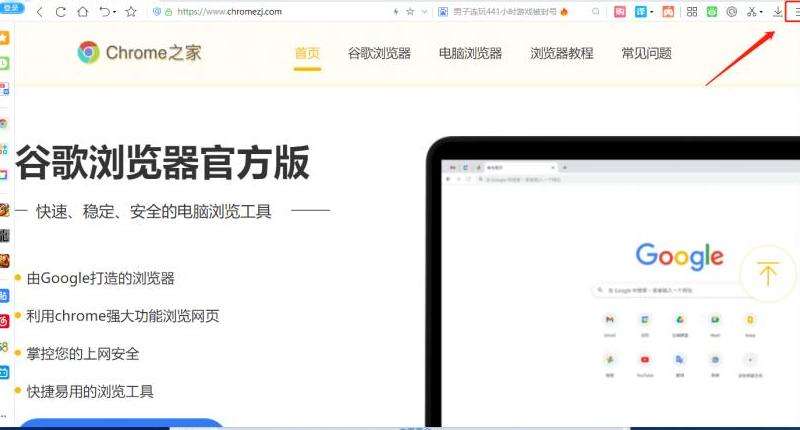The width and height of the screenshot is (800, 430).
Task: Open the four-squares extensions grid icon
Action: click(692, 12)
